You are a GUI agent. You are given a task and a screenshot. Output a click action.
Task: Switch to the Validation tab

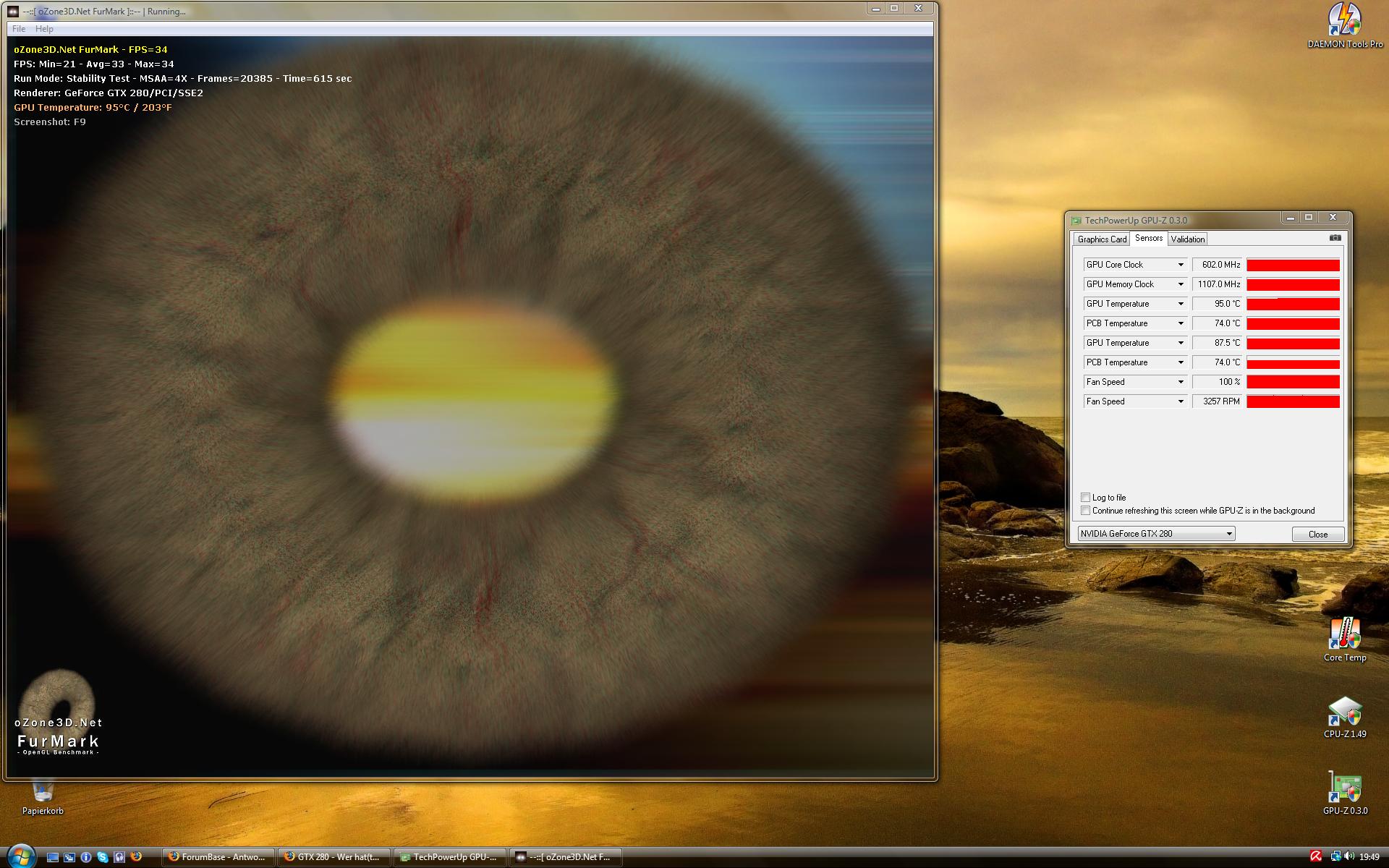[x=1187, y=239]
